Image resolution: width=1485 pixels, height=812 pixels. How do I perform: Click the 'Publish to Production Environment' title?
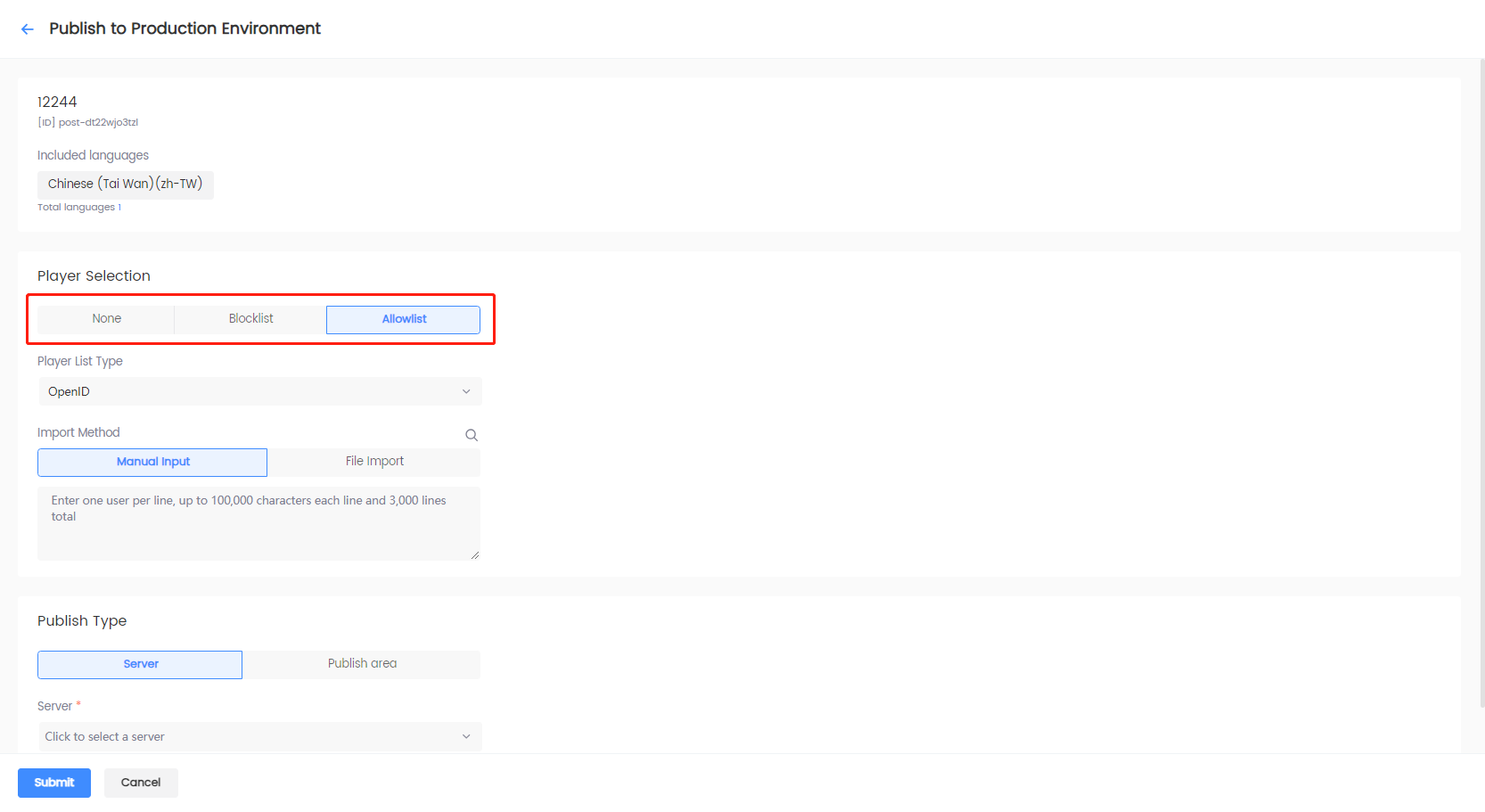pyautogui.click(x=185, y=29)
